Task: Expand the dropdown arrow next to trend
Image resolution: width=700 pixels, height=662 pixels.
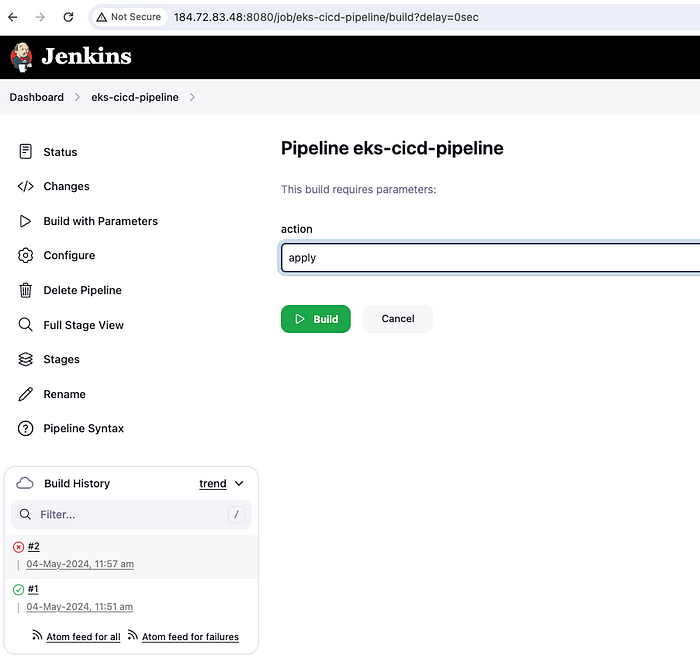Action: [239, 483]
